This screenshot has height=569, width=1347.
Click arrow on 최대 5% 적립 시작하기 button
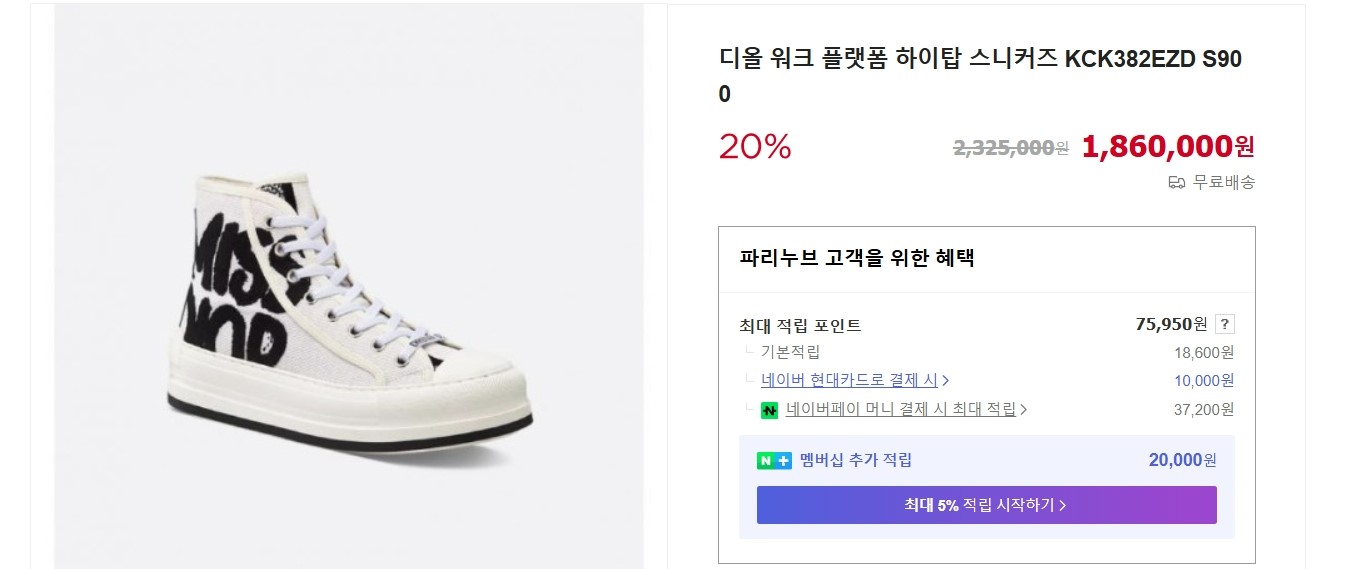point(1063,505)
